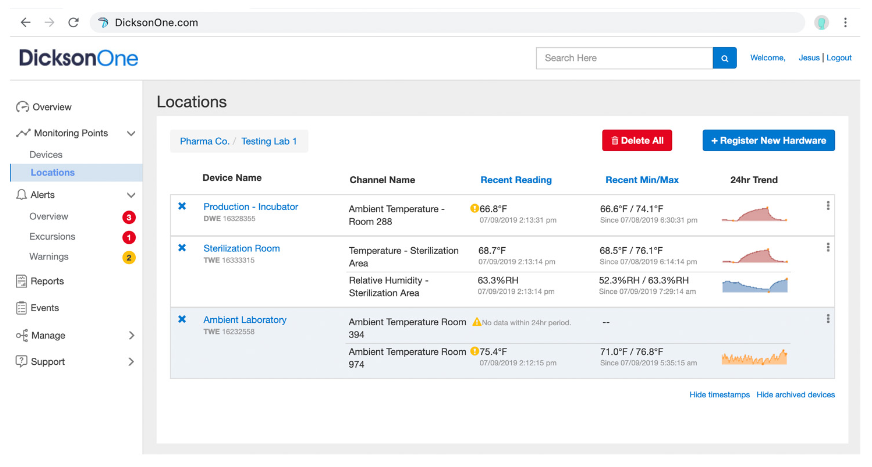Click Register New Hardware button
Image resolution: width=872 pixels, height=467 pixels.
coord(768,141)
